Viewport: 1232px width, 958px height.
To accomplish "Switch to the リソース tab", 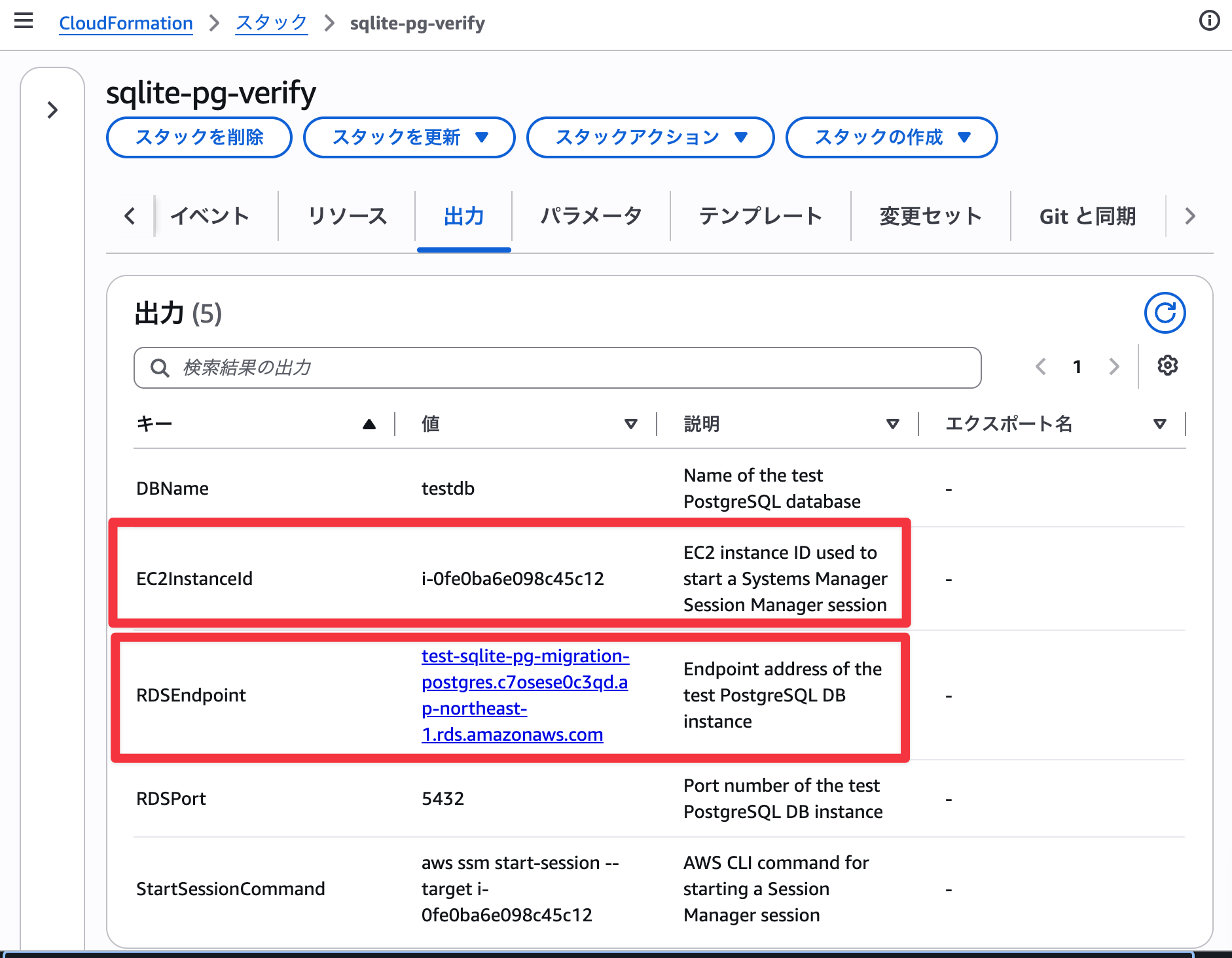I will (x=347, y=216).
